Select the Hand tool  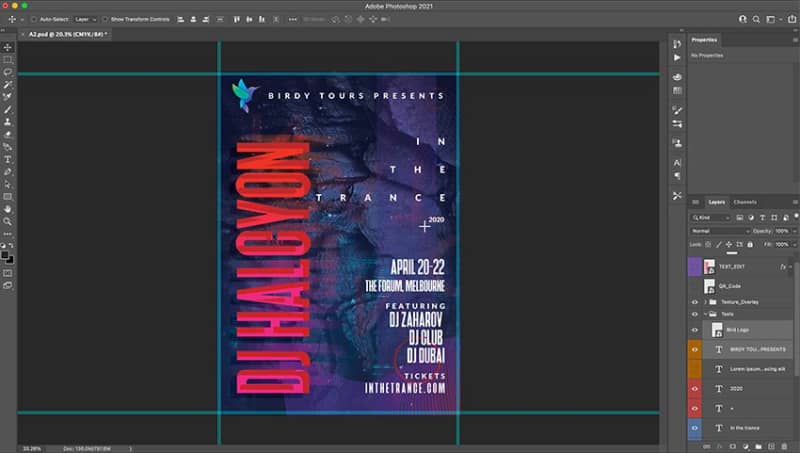(x=8, y=209)
